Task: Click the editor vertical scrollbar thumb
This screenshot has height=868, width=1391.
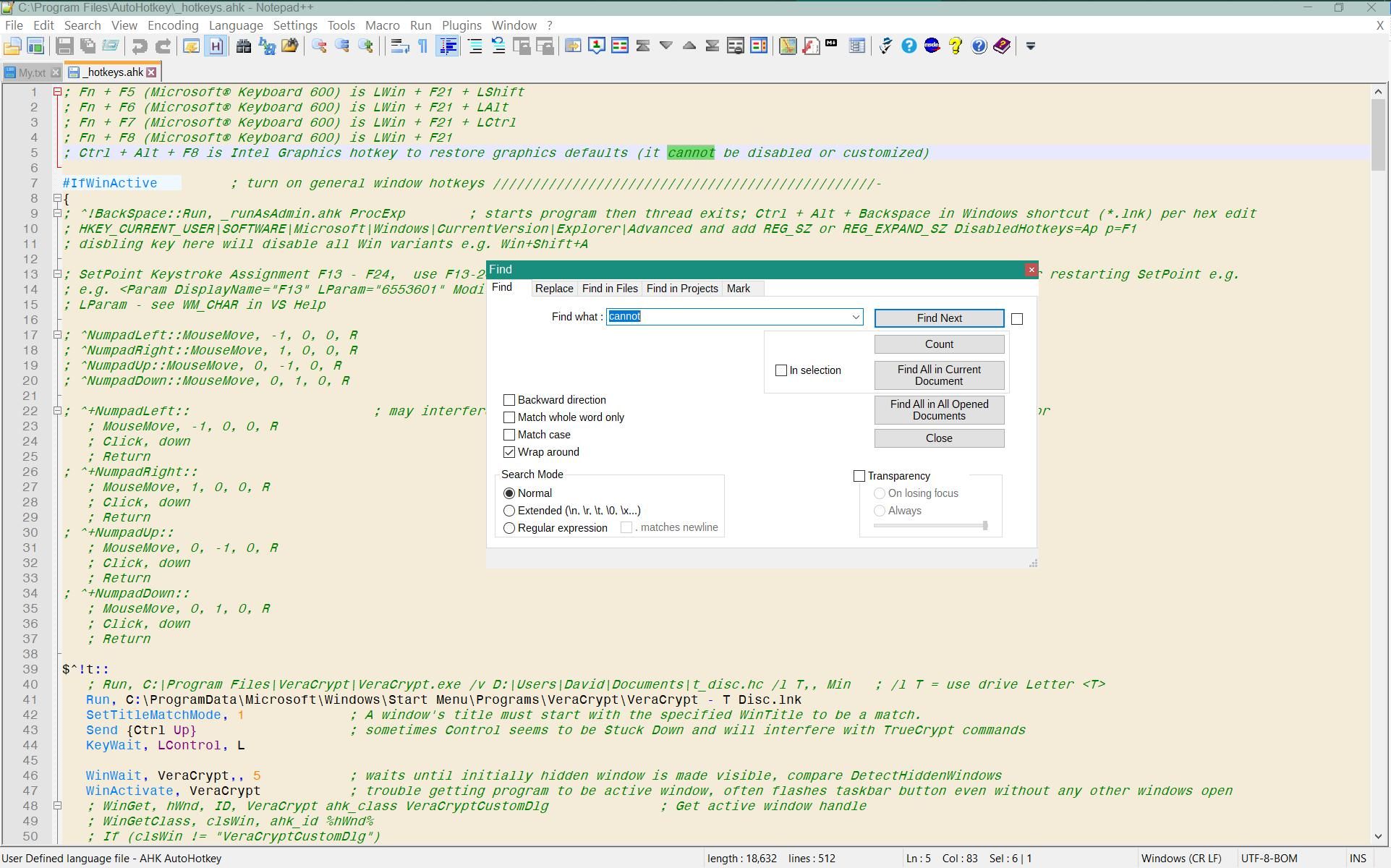Action: pos(1377,134)
